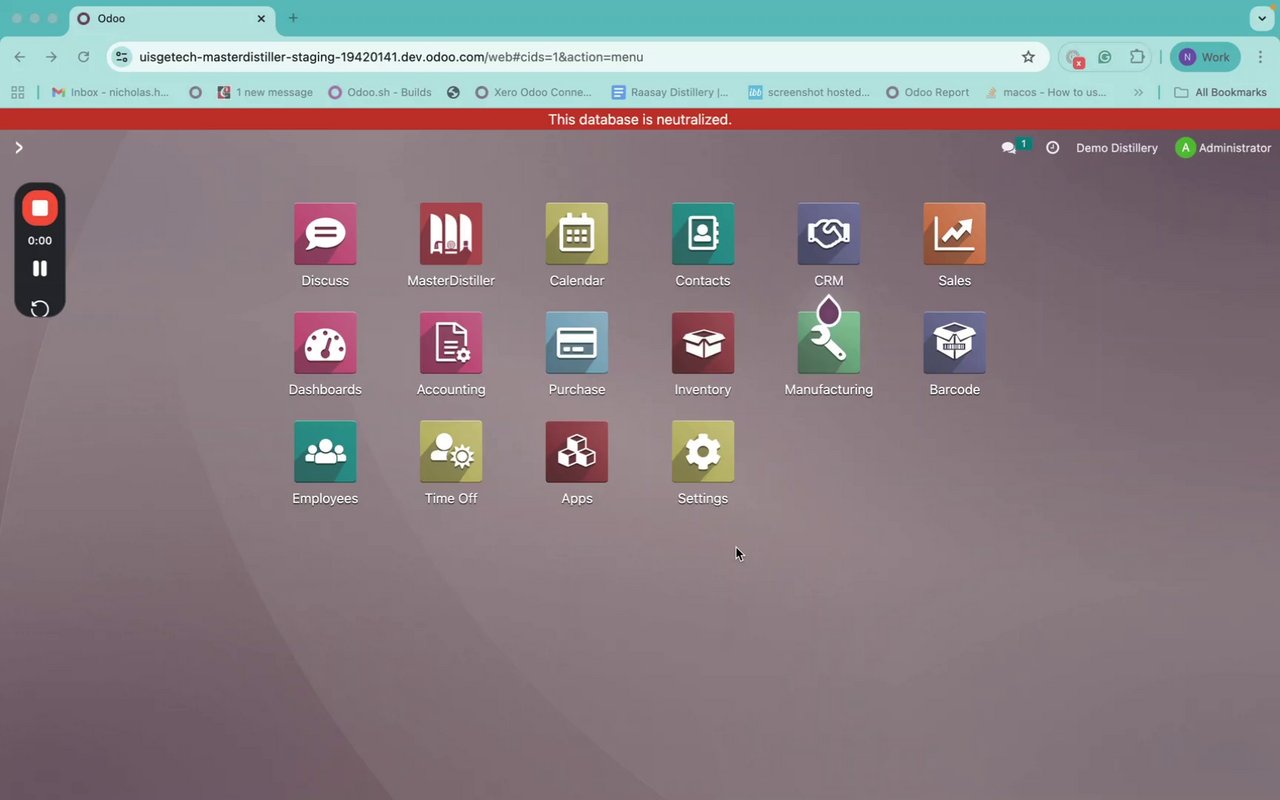Viewport: 1280px width, 800px height.
Task: Click the green circular extension icon
Action: (x=1105, y=57)
